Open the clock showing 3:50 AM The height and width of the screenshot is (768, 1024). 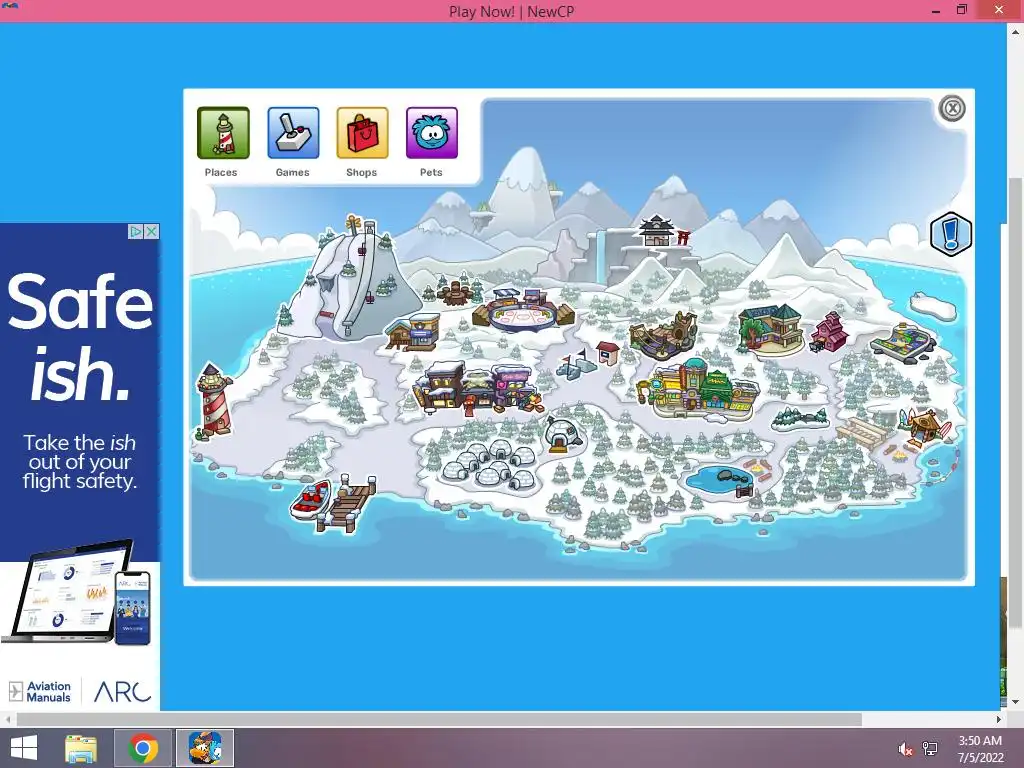pyautogui.click(x=980, y=749)
